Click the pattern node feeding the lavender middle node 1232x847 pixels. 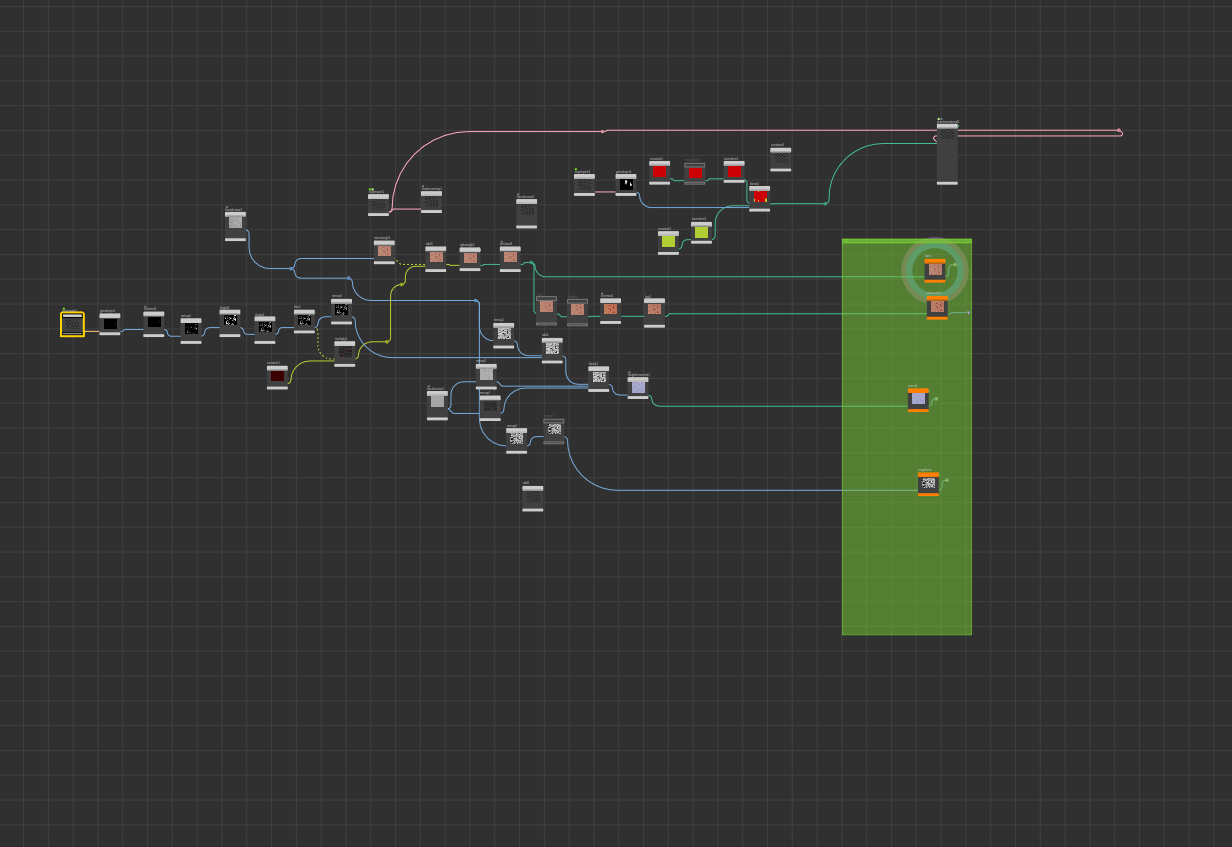click(x=598, y=378)
